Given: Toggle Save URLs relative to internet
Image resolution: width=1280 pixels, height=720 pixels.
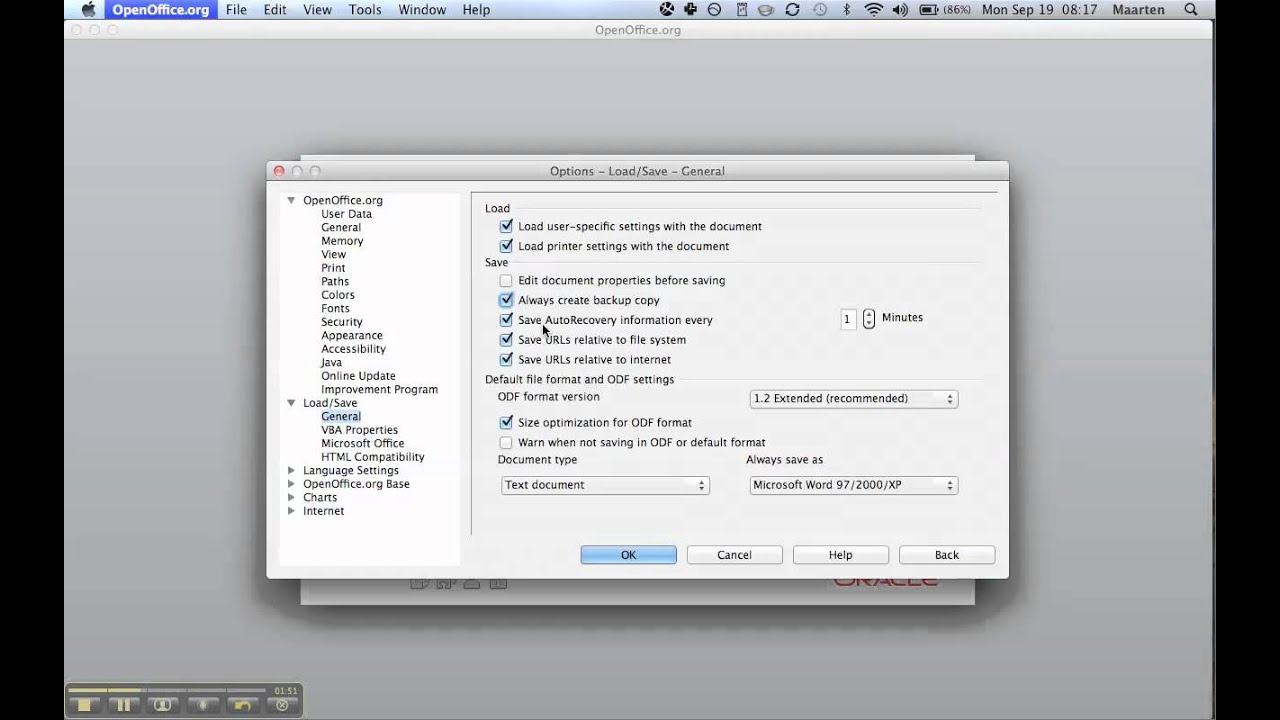Looking at the screenshot, I should point(506,359).
